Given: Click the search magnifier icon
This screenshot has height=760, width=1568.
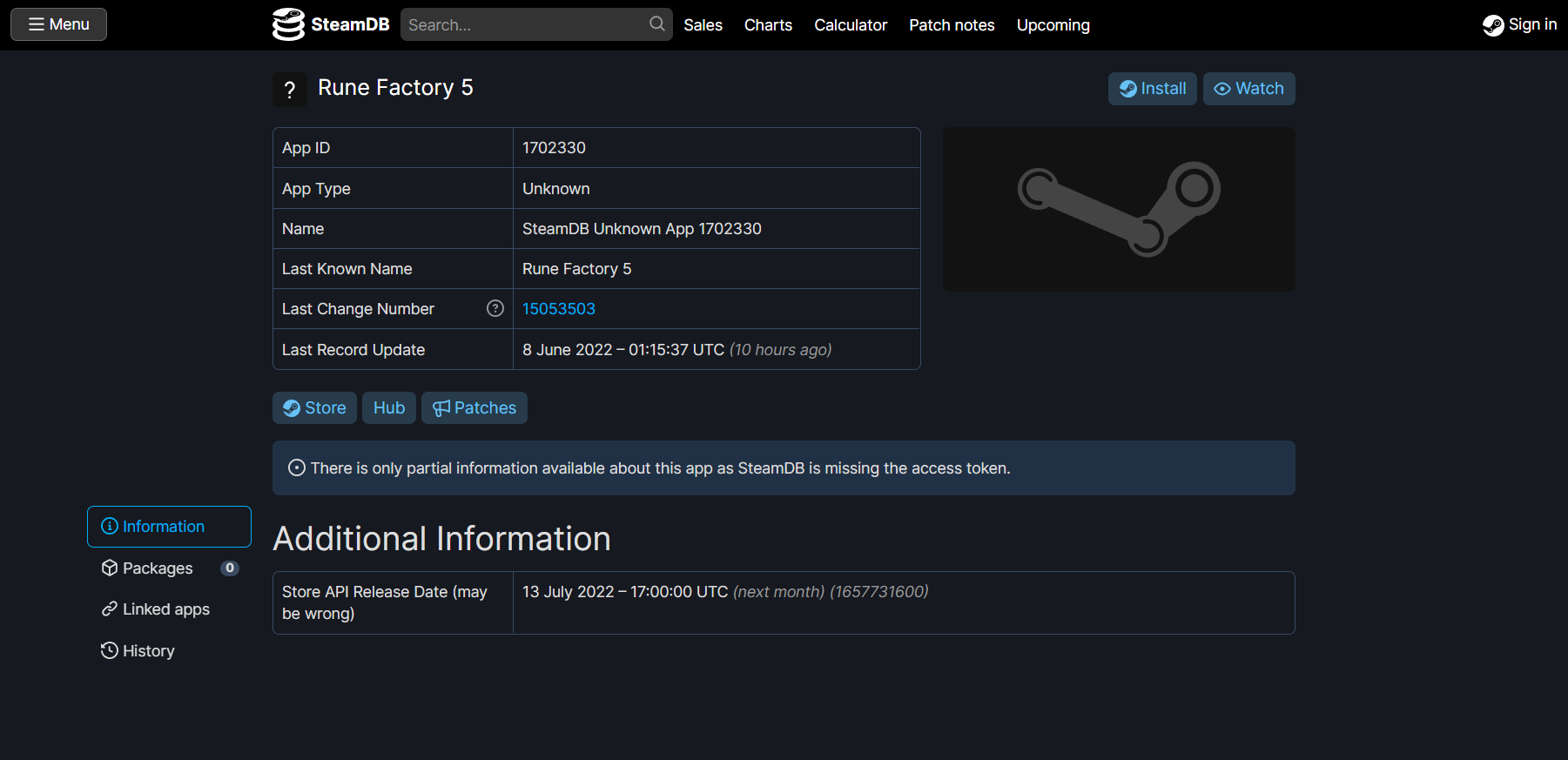Looking at the screenshot, I should click(x=657, y=24).
